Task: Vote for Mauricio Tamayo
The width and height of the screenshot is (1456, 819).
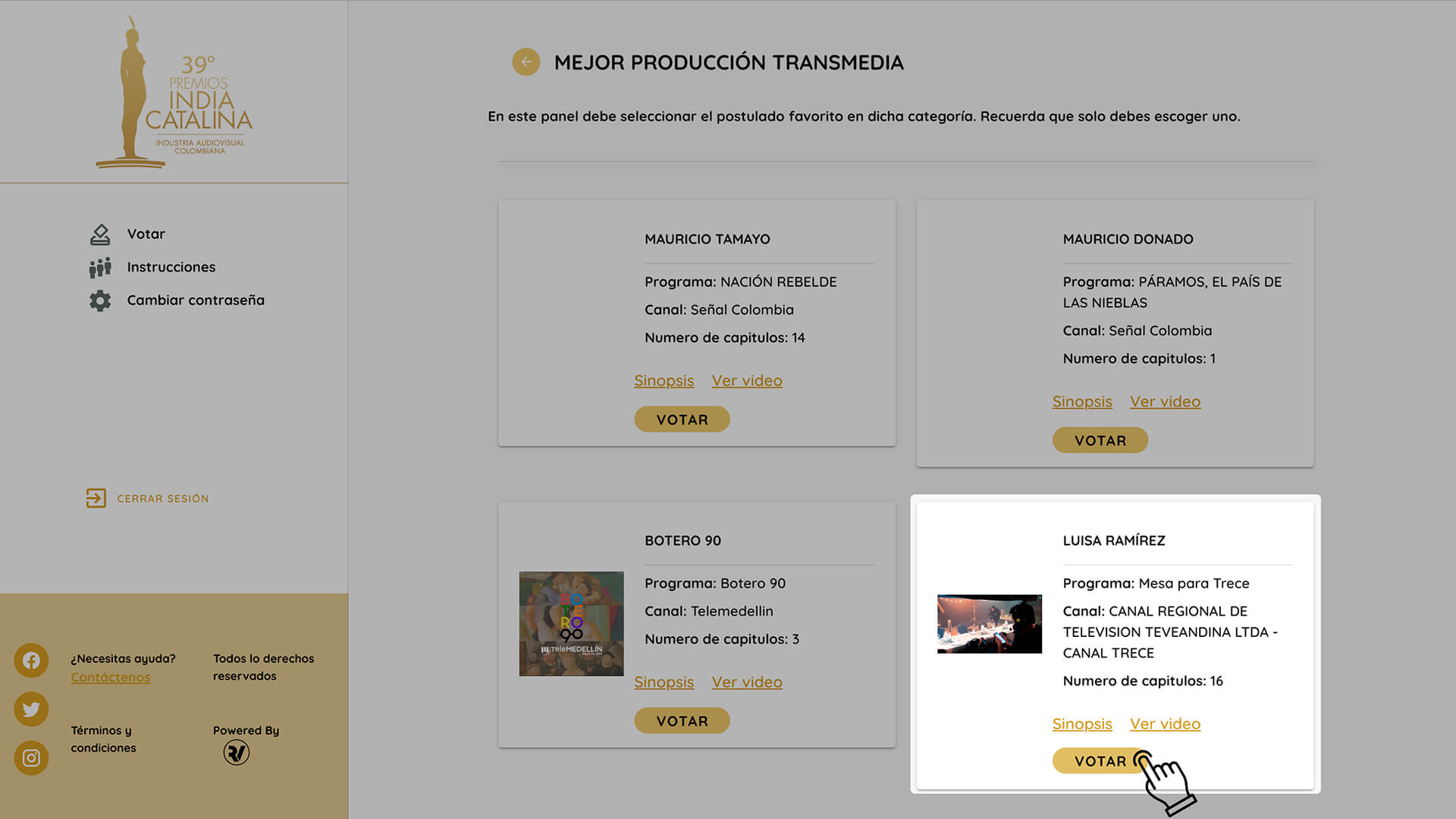Action: (682, 419)
